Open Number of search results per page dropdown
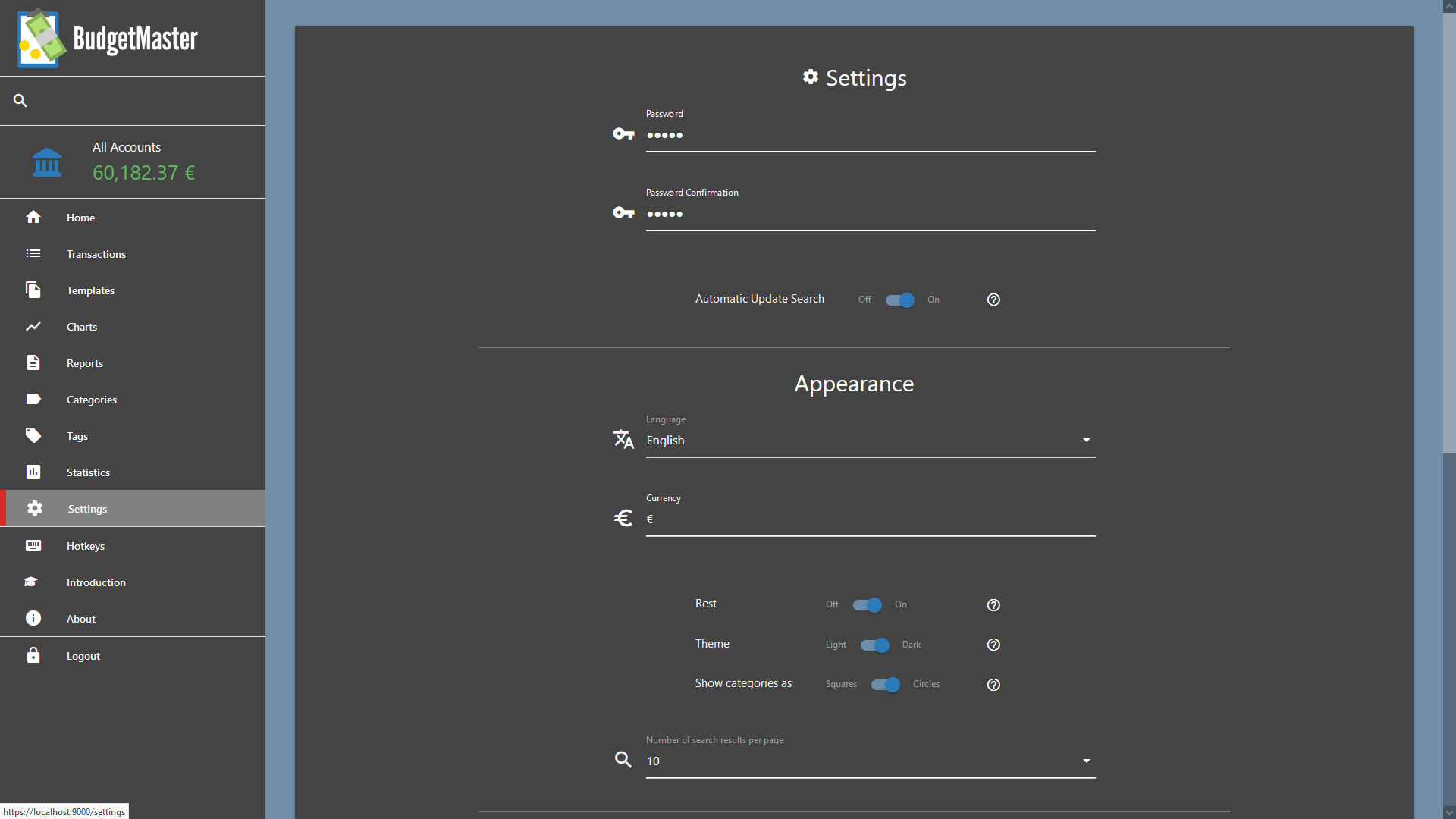Viewport: 1456px width, 819px height. coord(871,761)
